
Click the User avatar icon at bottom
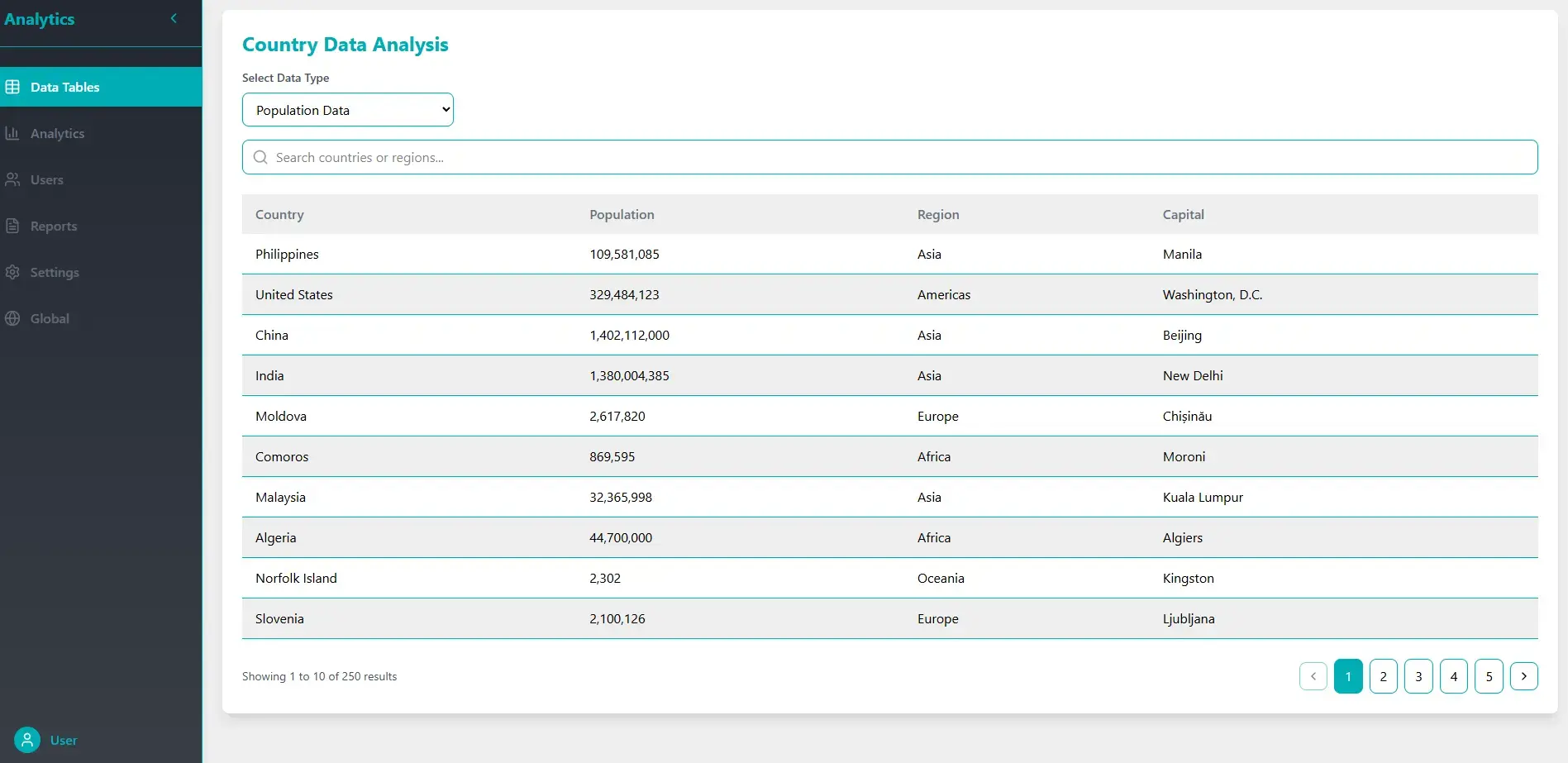(26, 740)
